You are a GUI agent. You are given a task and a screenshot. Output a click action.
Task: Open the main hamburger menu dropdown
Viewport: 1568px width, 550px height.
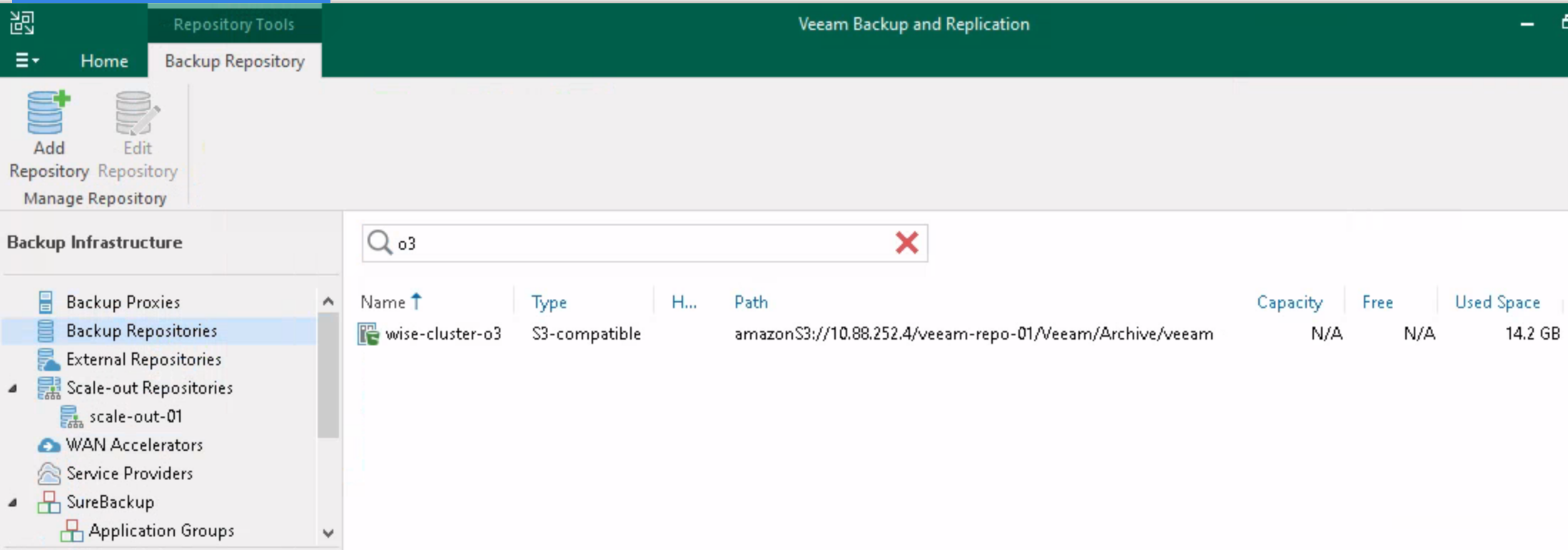27,61
